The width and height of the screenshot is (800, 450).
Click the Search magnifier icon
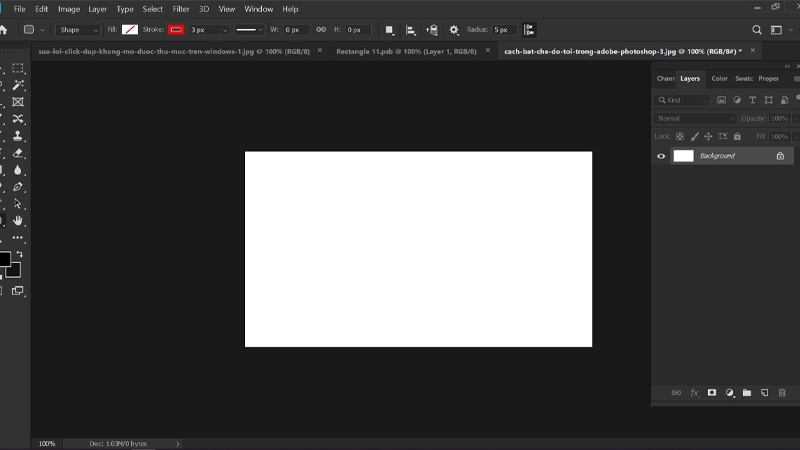[757, 30]
